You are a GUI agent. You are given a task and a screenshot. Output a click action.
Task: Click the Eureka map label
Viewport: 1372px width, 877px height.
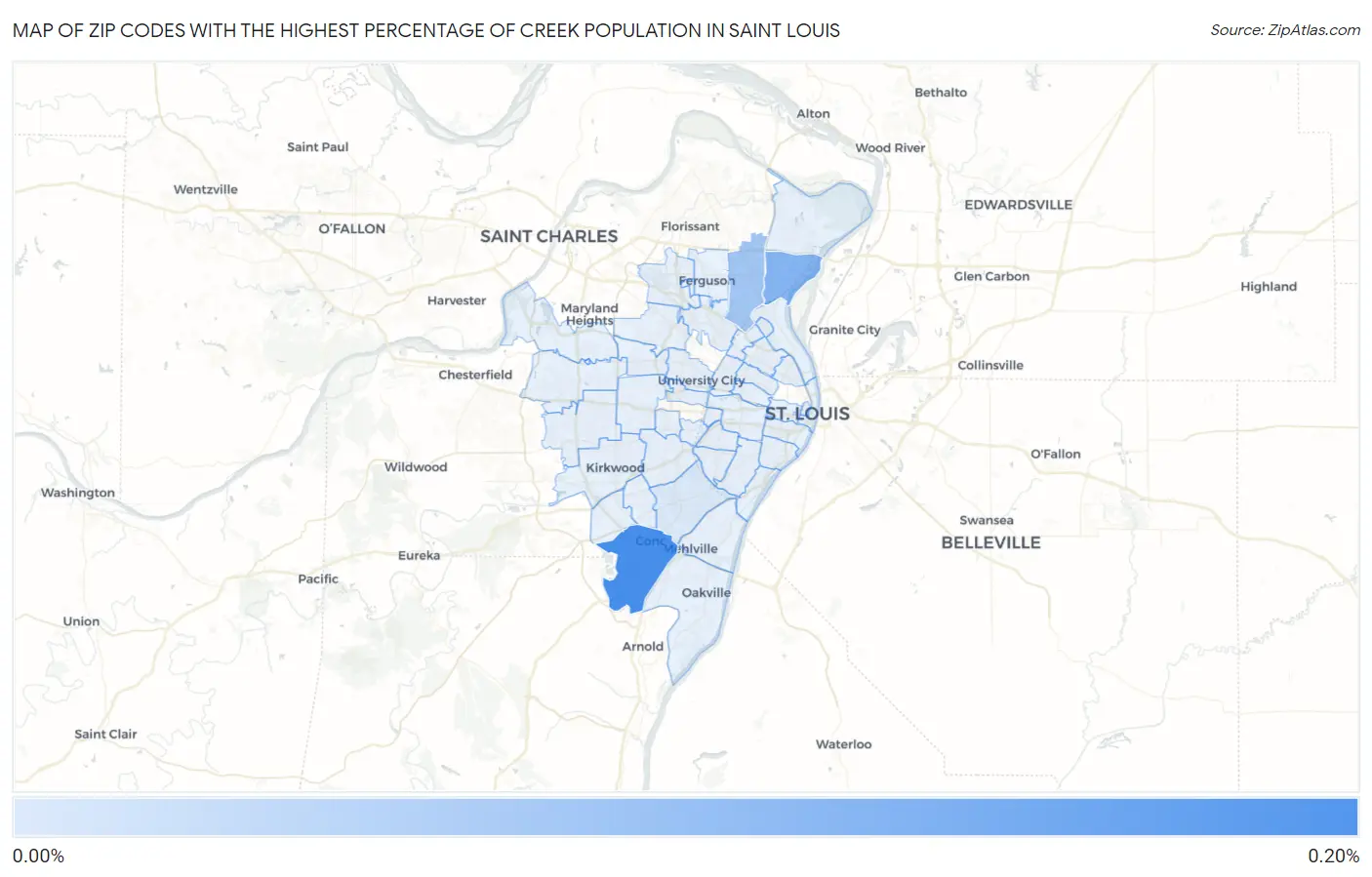click(419, 555)
